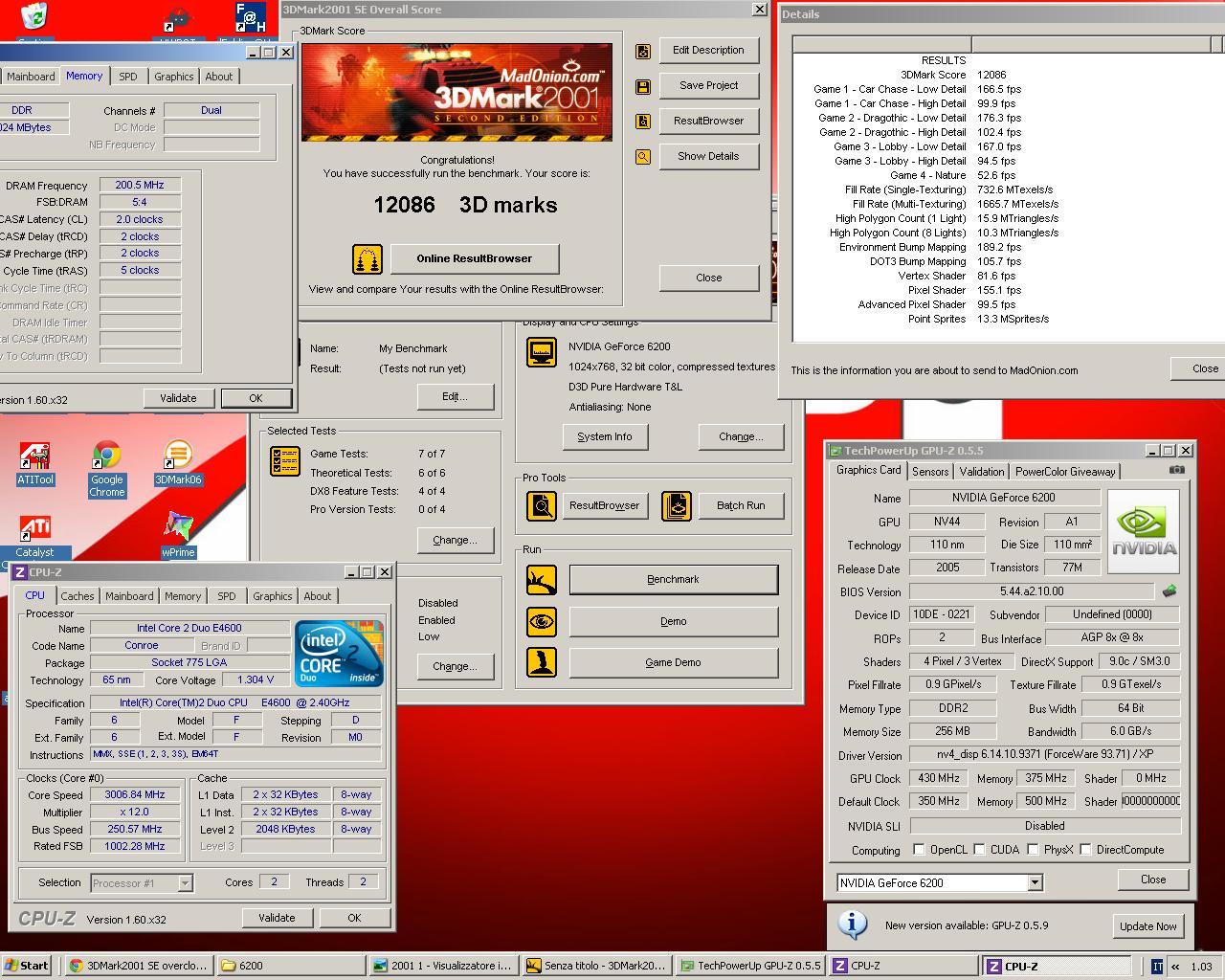The height and width of the screenshot is (980, 1225).
Task: Click the Start button on taskbar
Action: coord(27,966)
